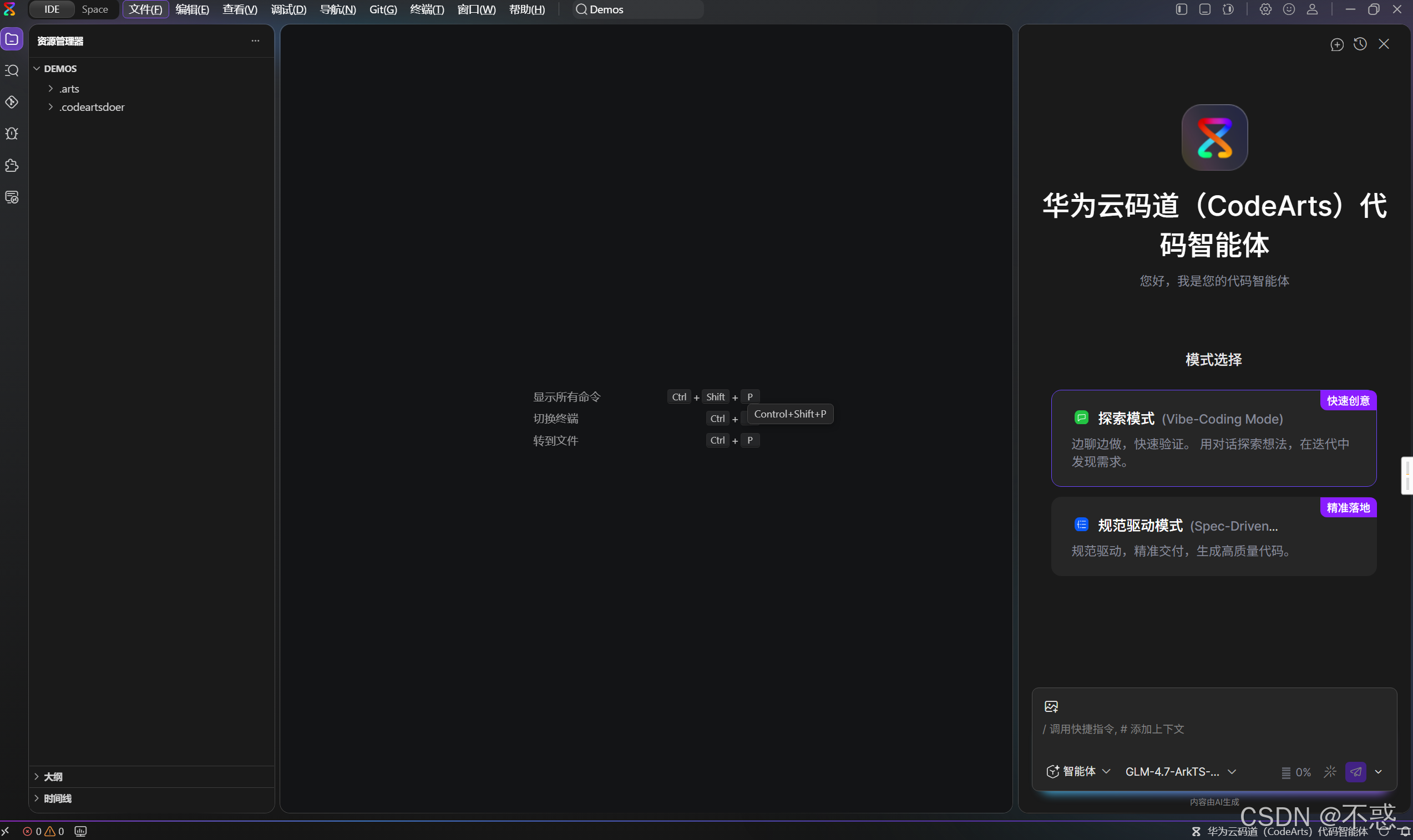This screenshot has width=1413, height=840.
Task: Click 华为云码道 agent status bar entry
Action: pos(1279,831)
